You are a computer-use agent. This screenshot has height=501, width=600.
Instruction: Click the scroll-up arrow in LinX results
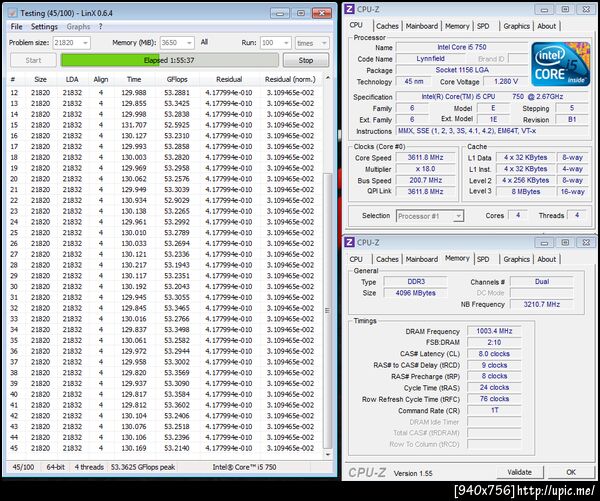[x=328, y=78]
